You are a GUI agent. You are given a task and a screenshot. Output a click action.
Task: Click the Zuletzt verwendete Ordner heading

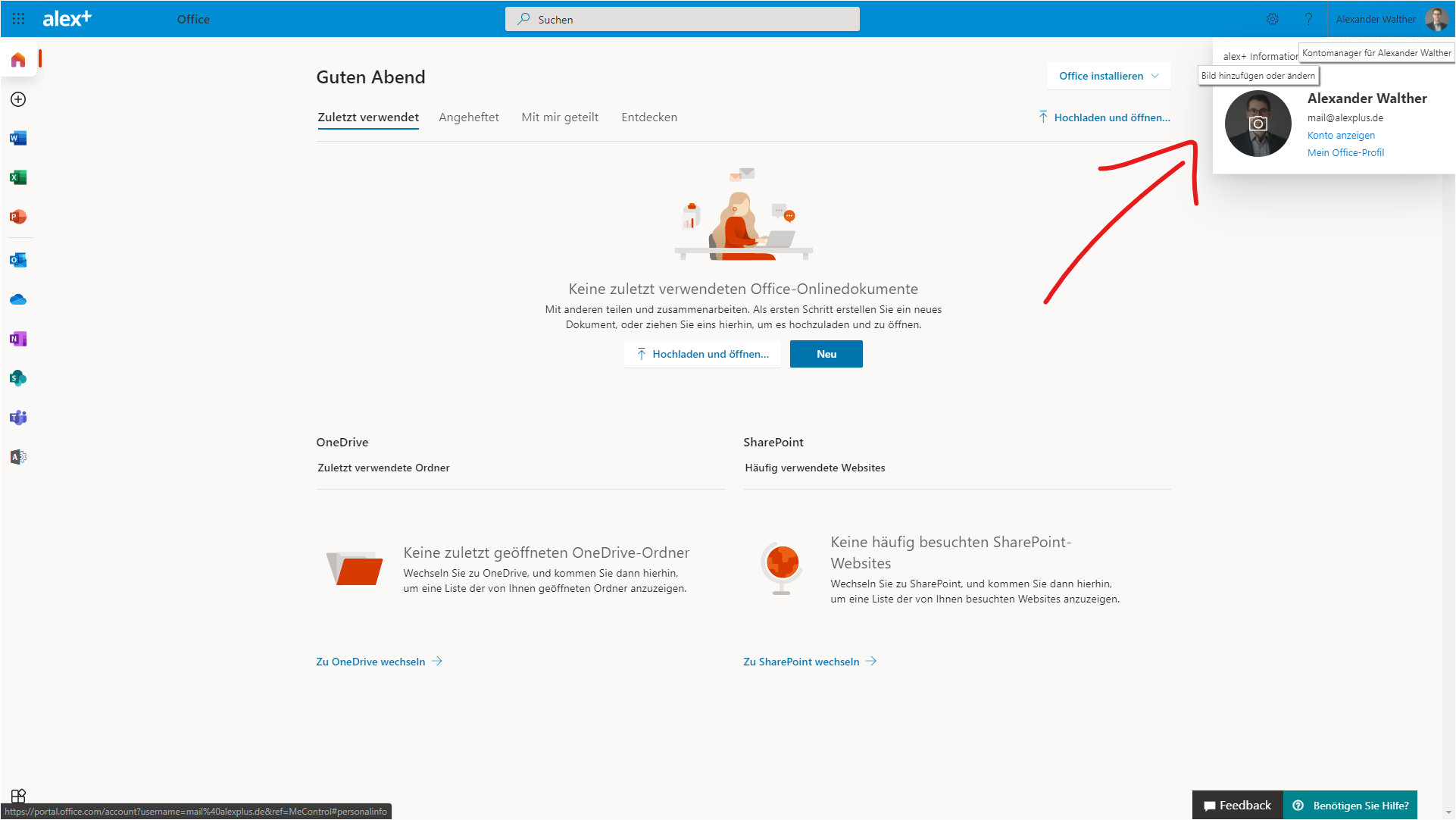point(383,468)
